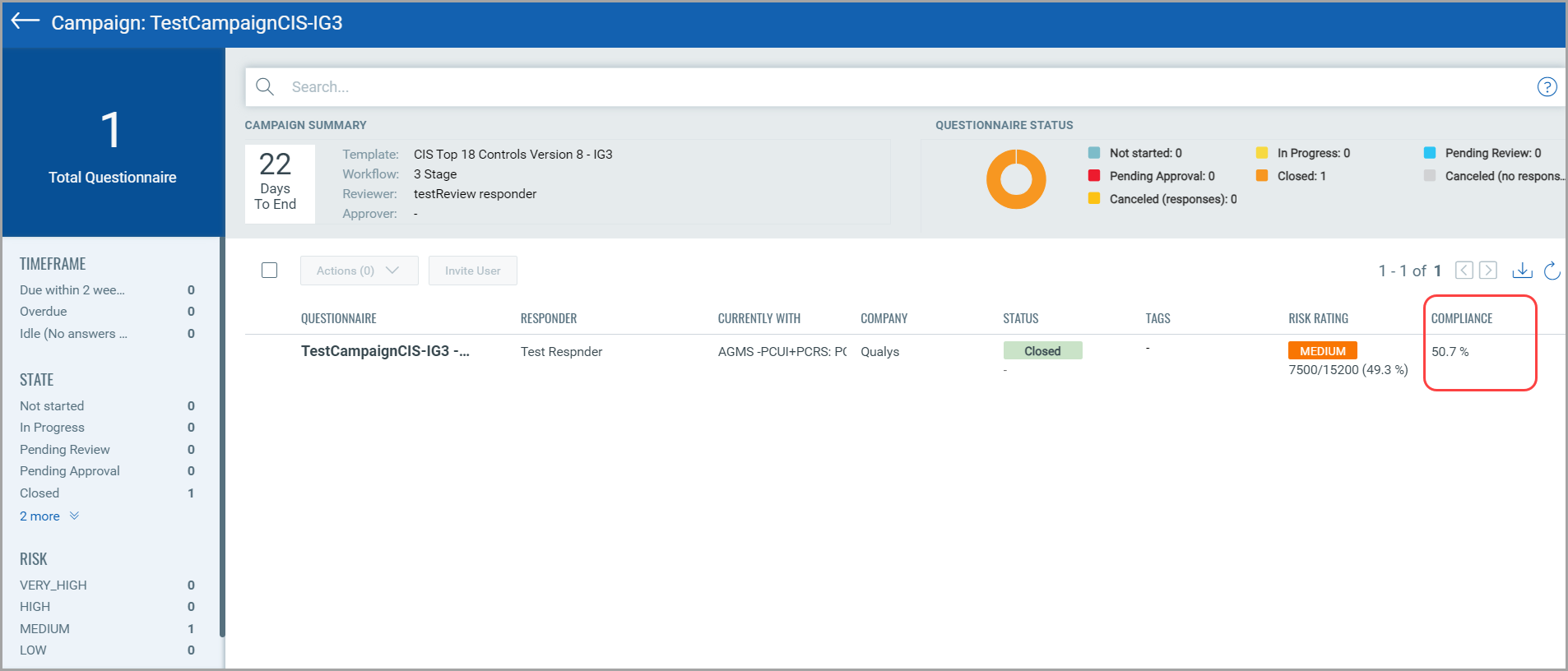Viewport: 1568px width, 671px height.
Task: Focus the Search input field
Action: (905, 86)
